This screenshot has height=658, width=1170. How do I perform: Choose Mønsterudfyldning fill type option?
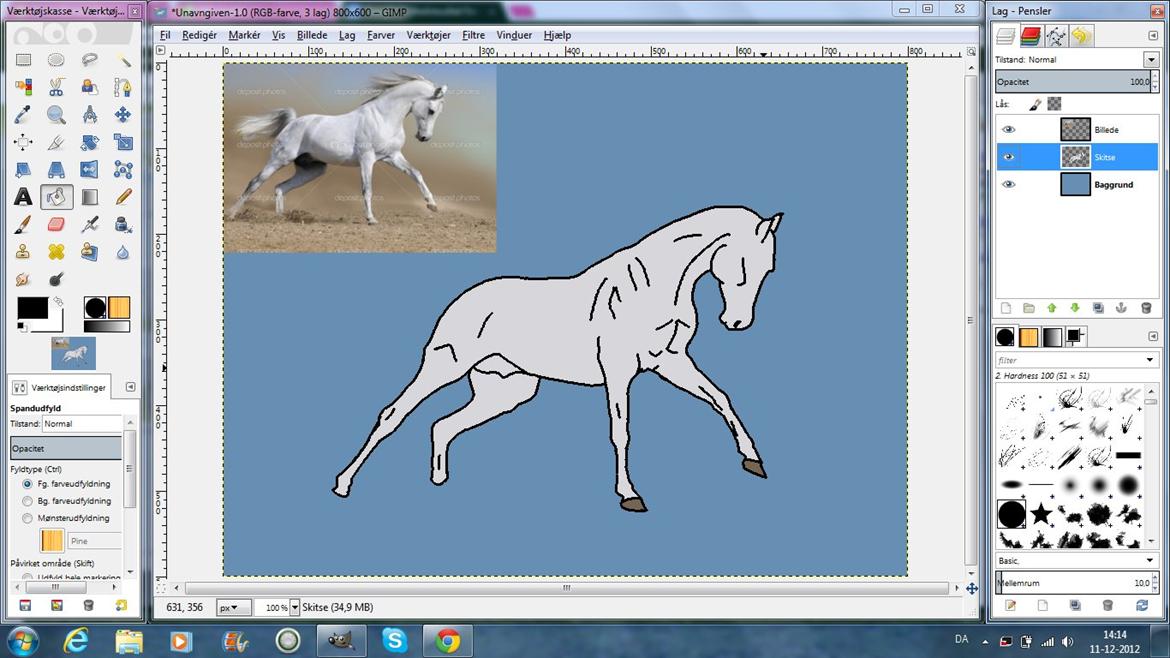tap(27, 518)
